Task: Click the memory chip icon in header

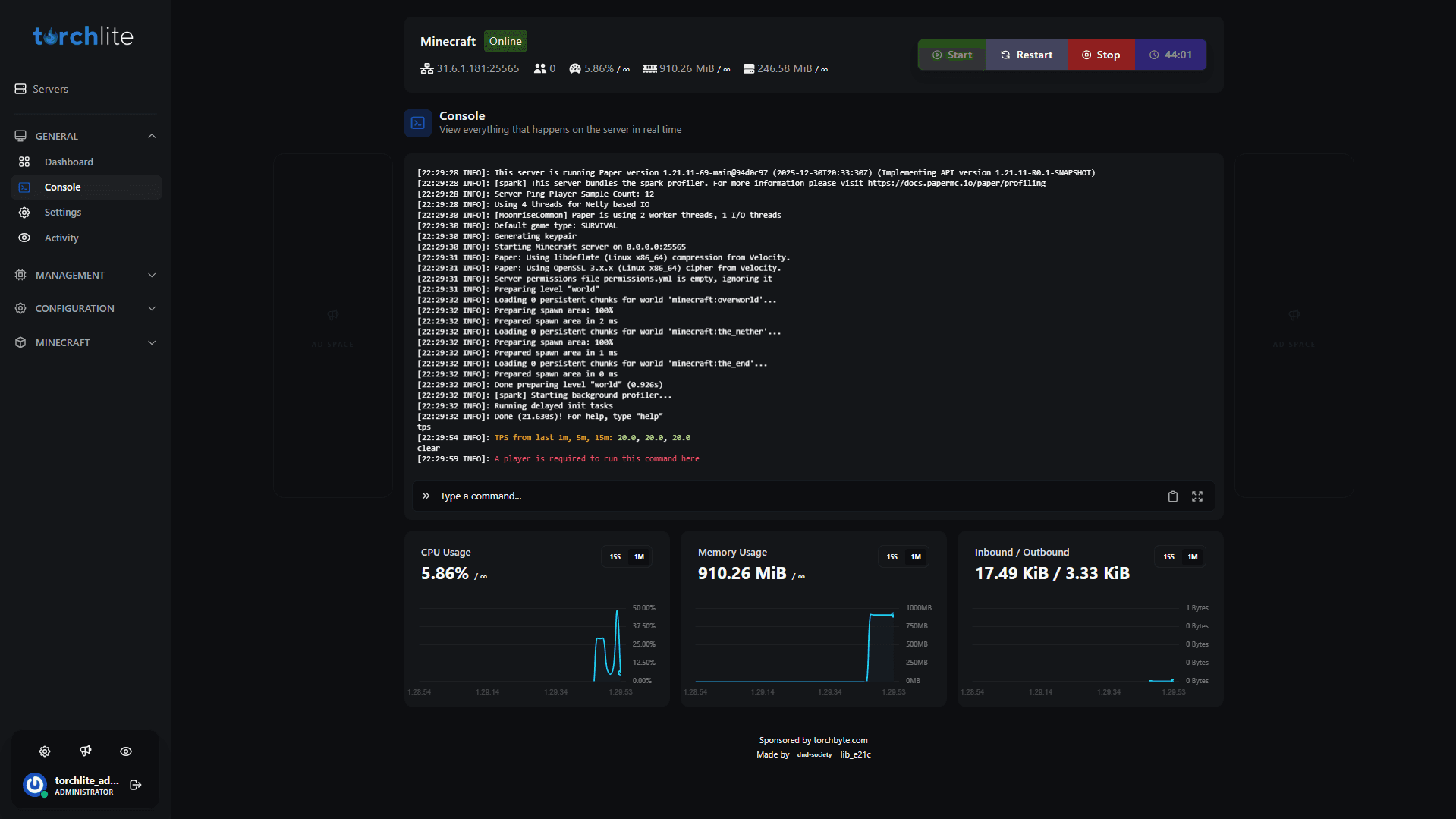Action: (x=649, y=68)
